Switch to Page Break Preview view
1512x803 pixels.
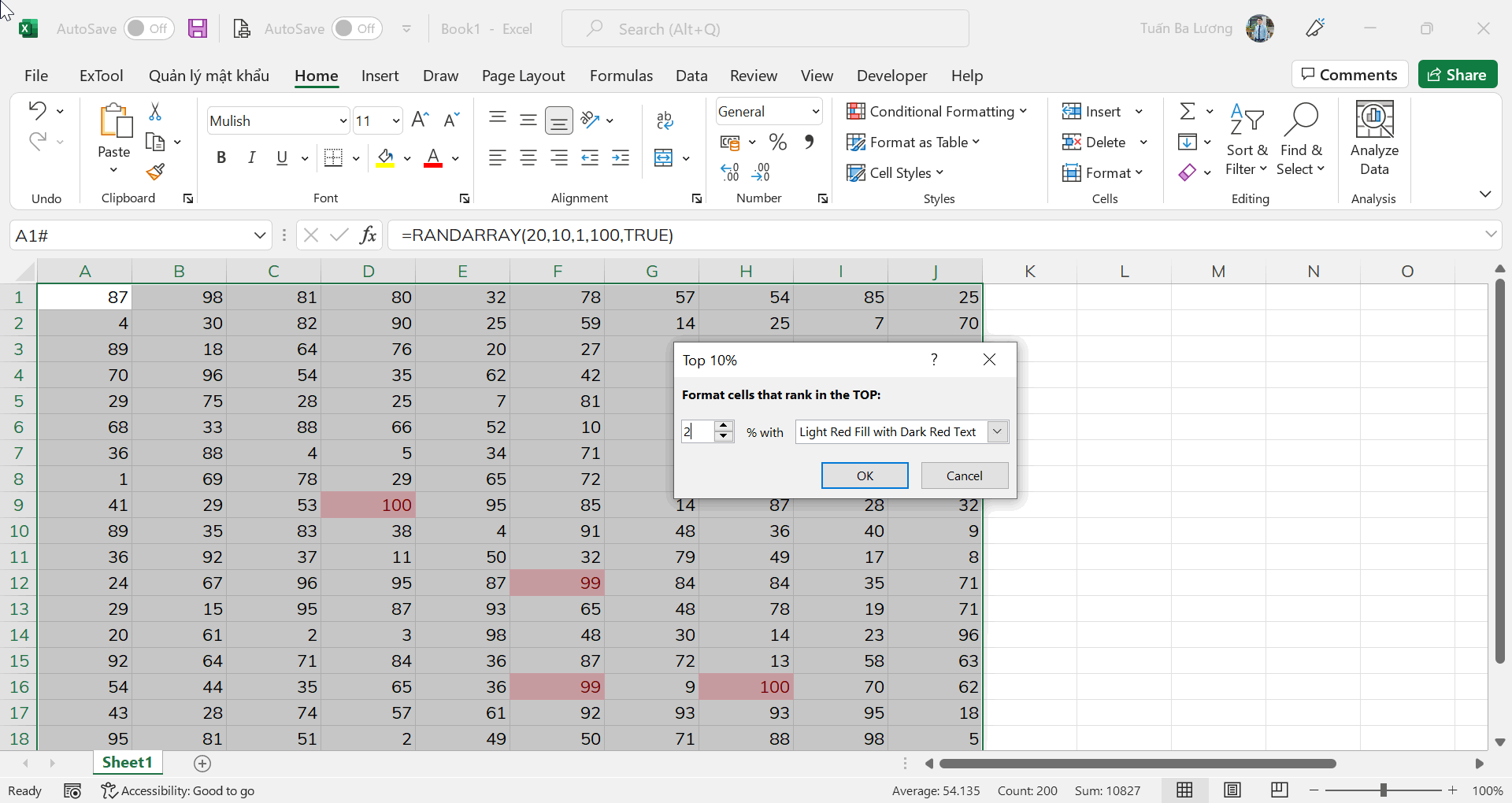[1280, 790]
